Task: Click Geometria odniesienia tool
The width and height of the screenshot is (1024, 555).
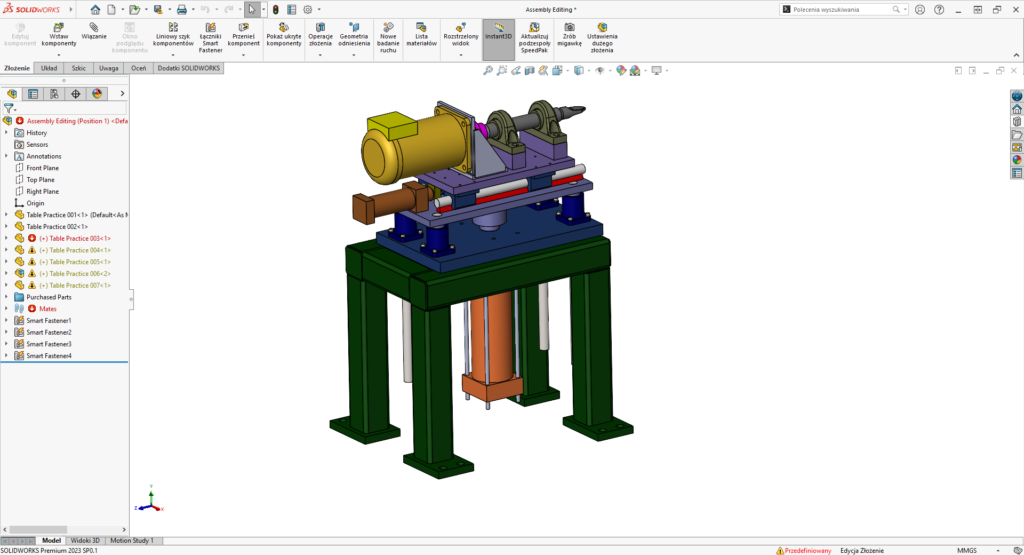Action: tap(354, 37)
